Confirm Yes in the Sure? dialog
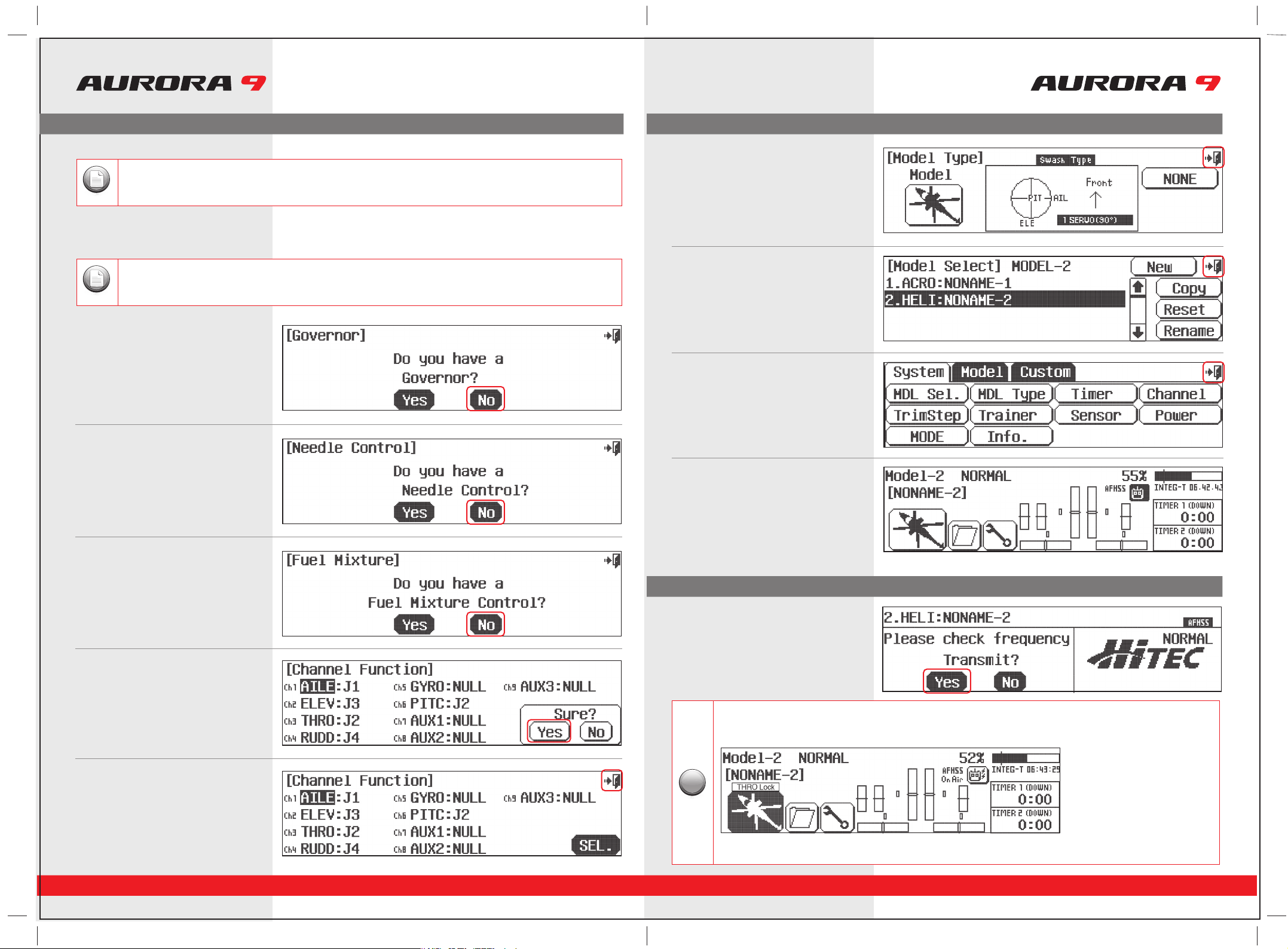 click(549, 731)
